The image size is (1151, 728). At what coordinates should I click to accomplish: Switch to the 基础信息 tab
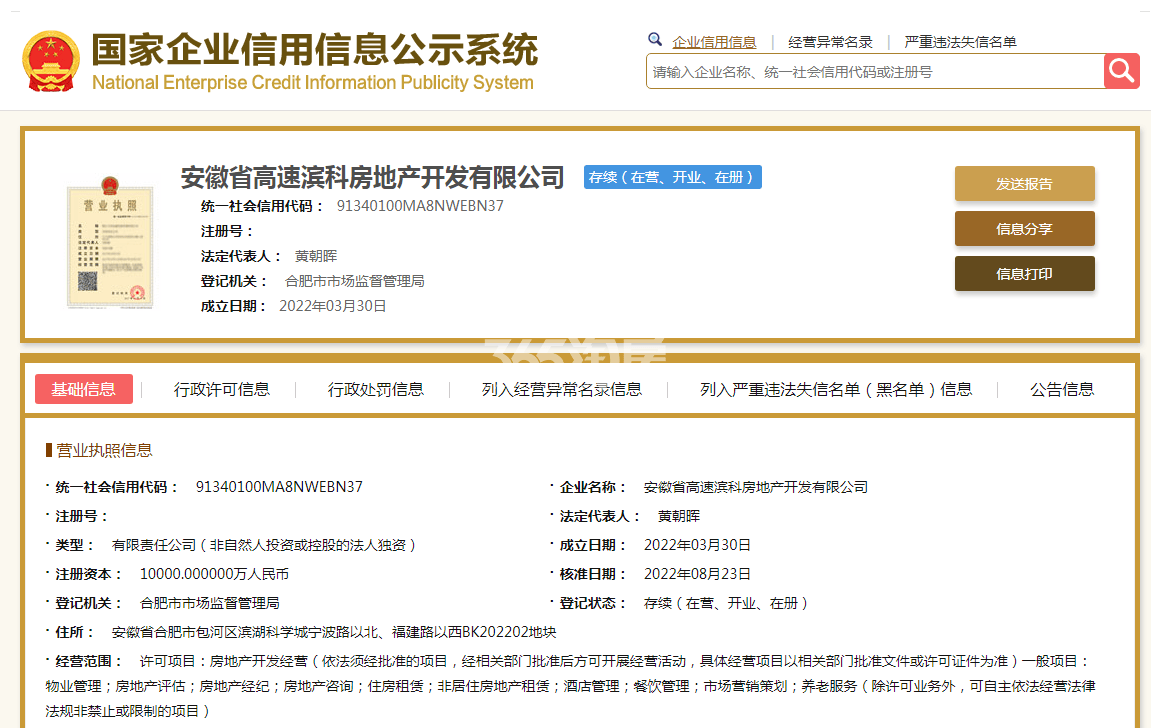click(x=84, y=389)
